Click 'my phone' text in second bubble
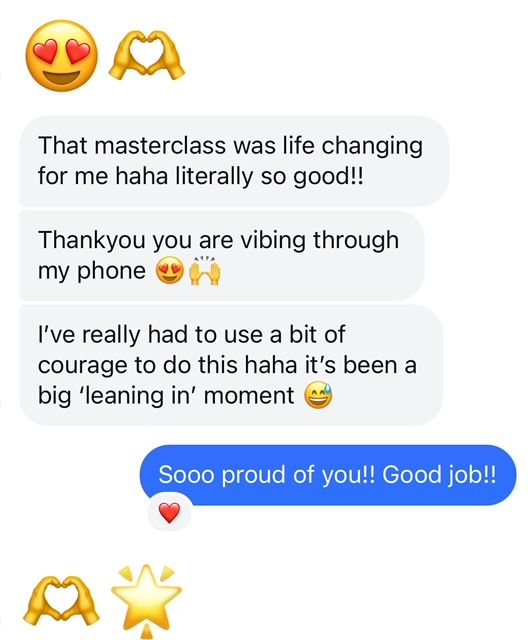The image size is (528, 640). [91, 271]
